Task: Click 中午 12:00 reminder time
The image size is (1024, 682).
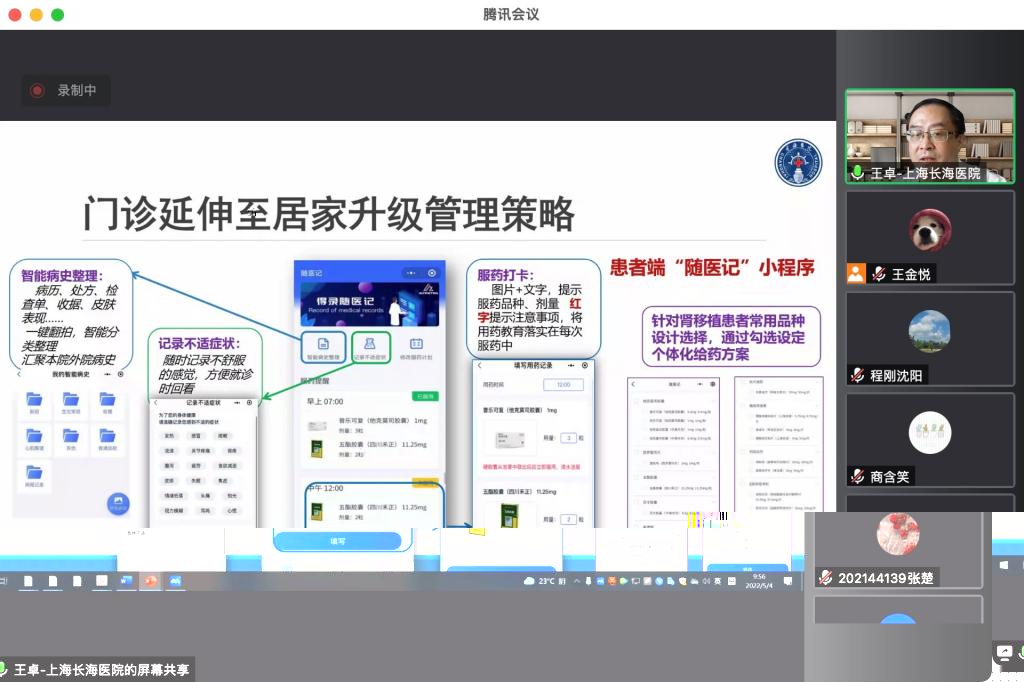Action: point(325,488)
